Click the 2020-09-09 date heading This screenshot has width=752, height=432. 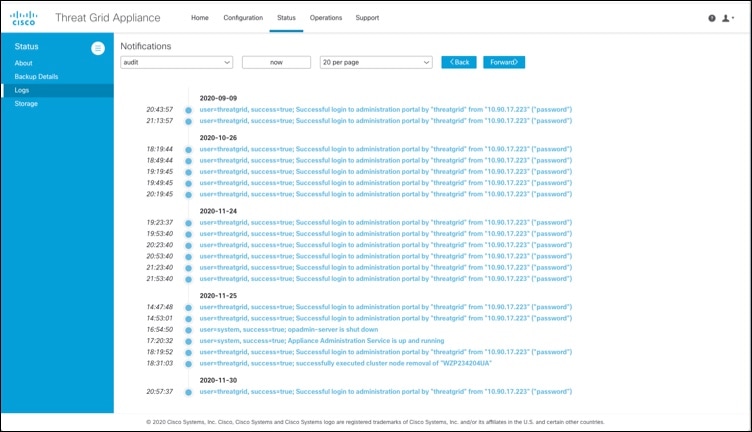coord(218,98)
